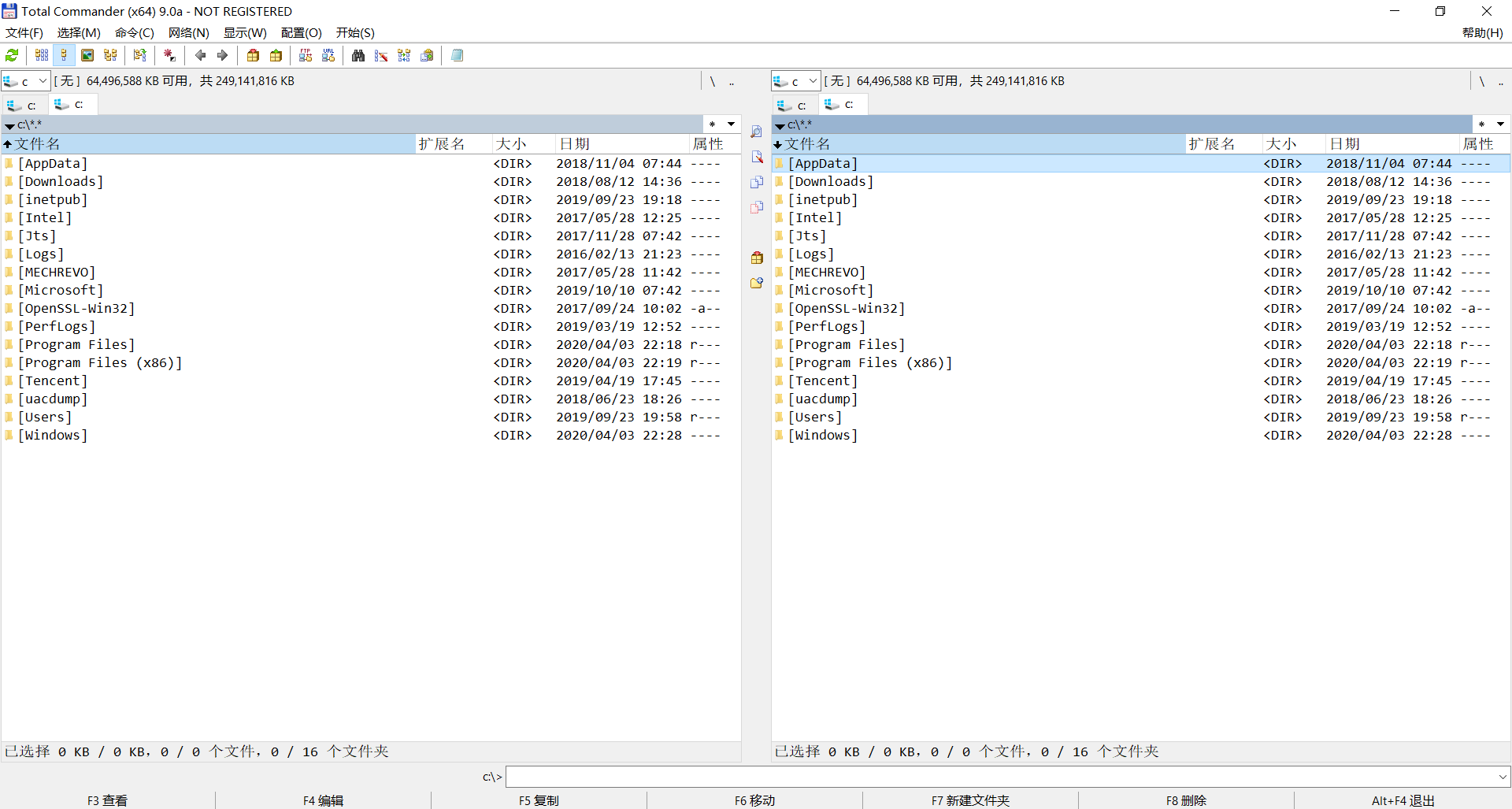Click F4 编辑 button
The width and height of the screenshot is (1512, 809).
pyautogui.click(x=324, y=800)
